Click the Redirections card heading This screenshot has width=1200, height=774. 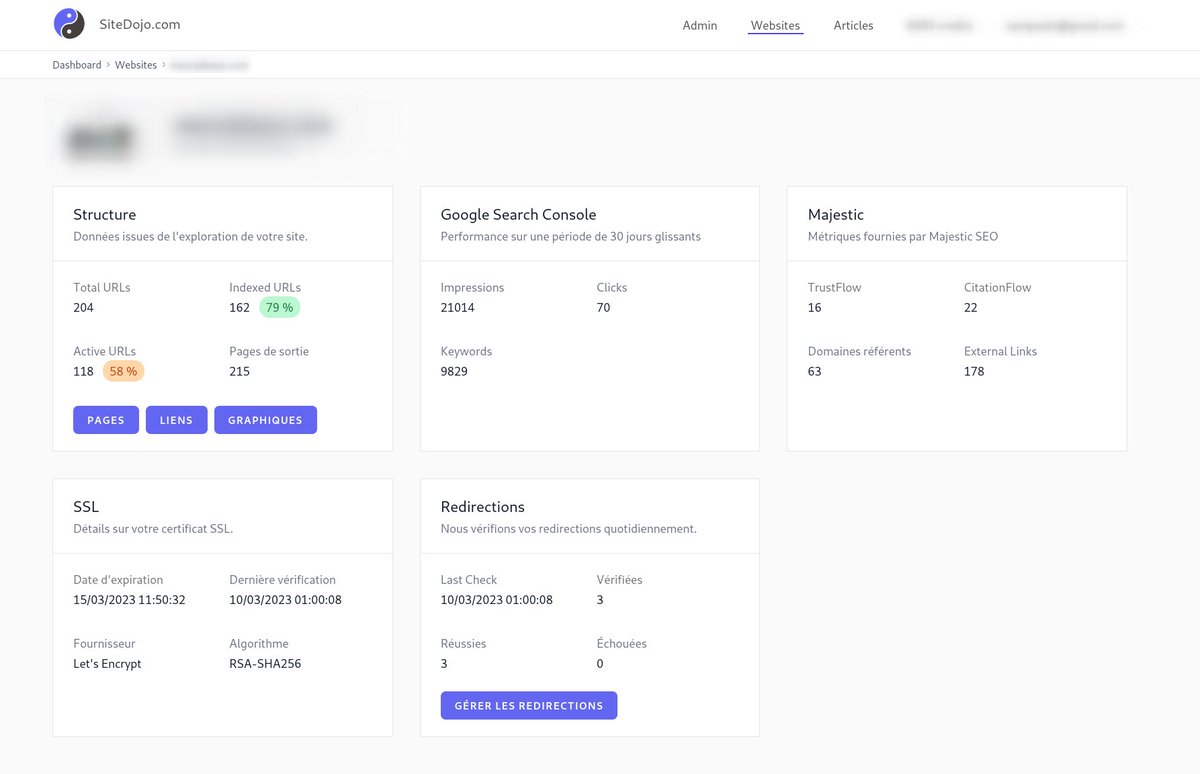point(483,506)
